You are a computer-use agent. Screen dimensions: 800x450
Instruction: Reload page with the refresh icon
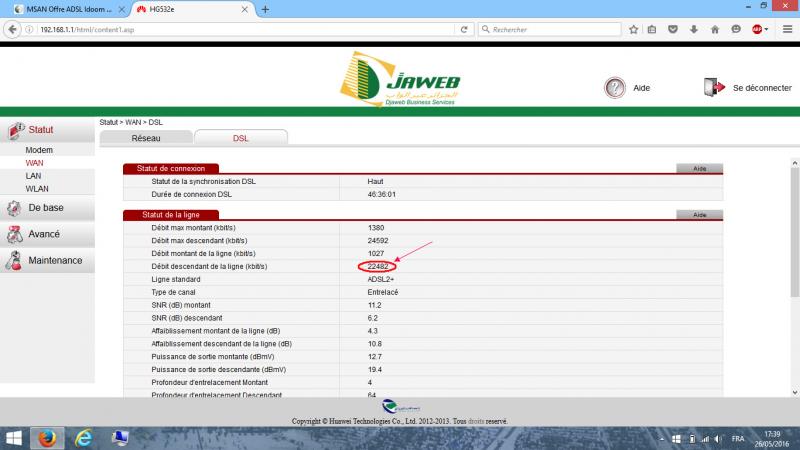coord(466,29)
